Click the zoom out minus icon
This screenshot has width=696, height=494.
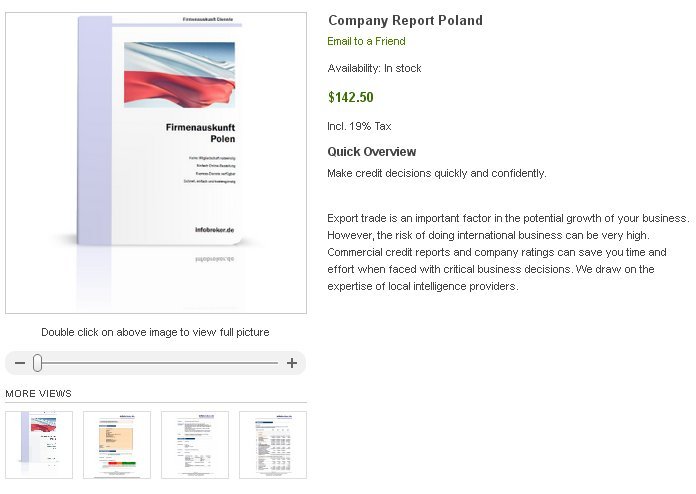click(x=19, y=363)
